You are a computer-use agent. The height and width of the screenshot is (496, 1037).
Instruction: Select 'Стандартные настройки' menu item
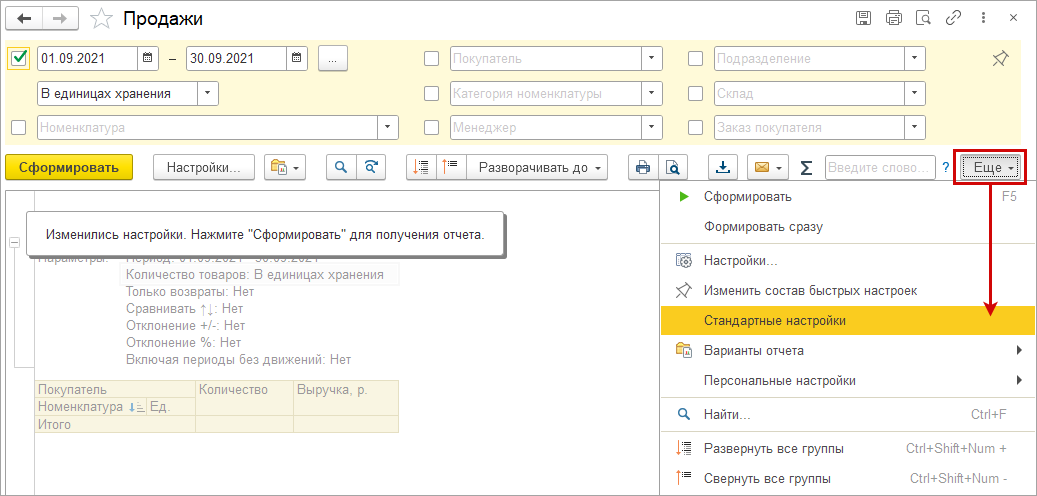point(775,321)
